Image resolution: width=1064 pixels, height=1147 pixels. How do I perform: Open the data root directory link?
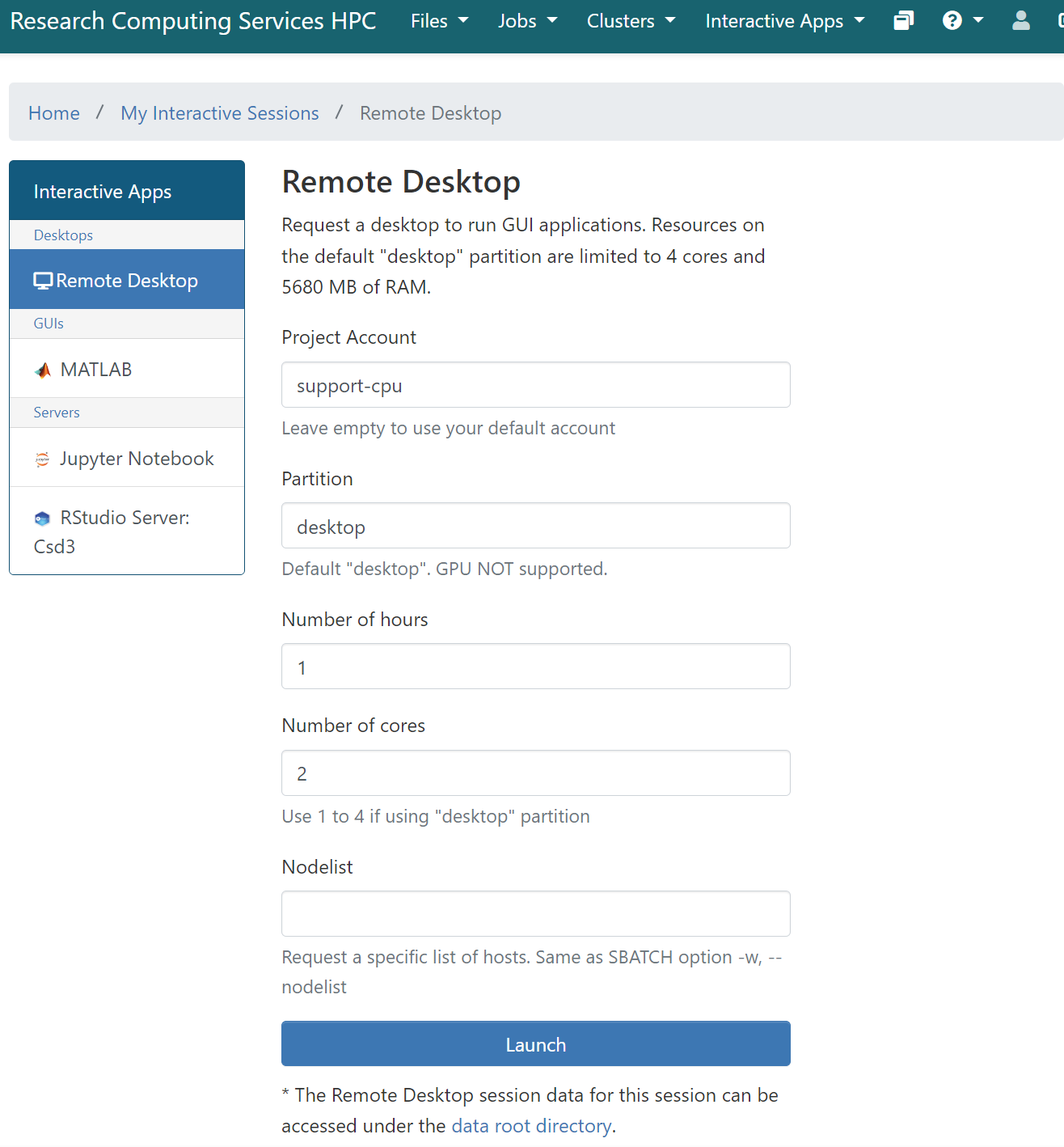[531, 1126]
